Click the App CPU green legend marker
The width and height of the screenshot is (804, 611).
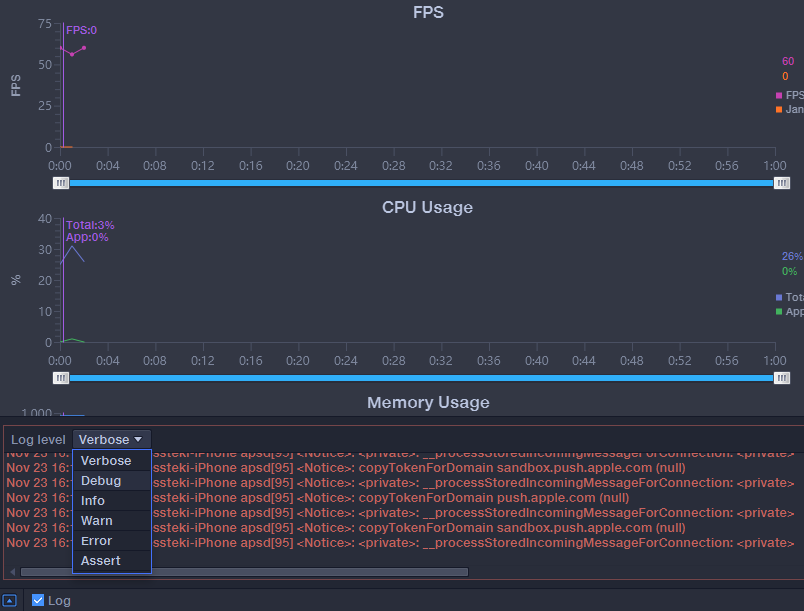pos(779,312)
